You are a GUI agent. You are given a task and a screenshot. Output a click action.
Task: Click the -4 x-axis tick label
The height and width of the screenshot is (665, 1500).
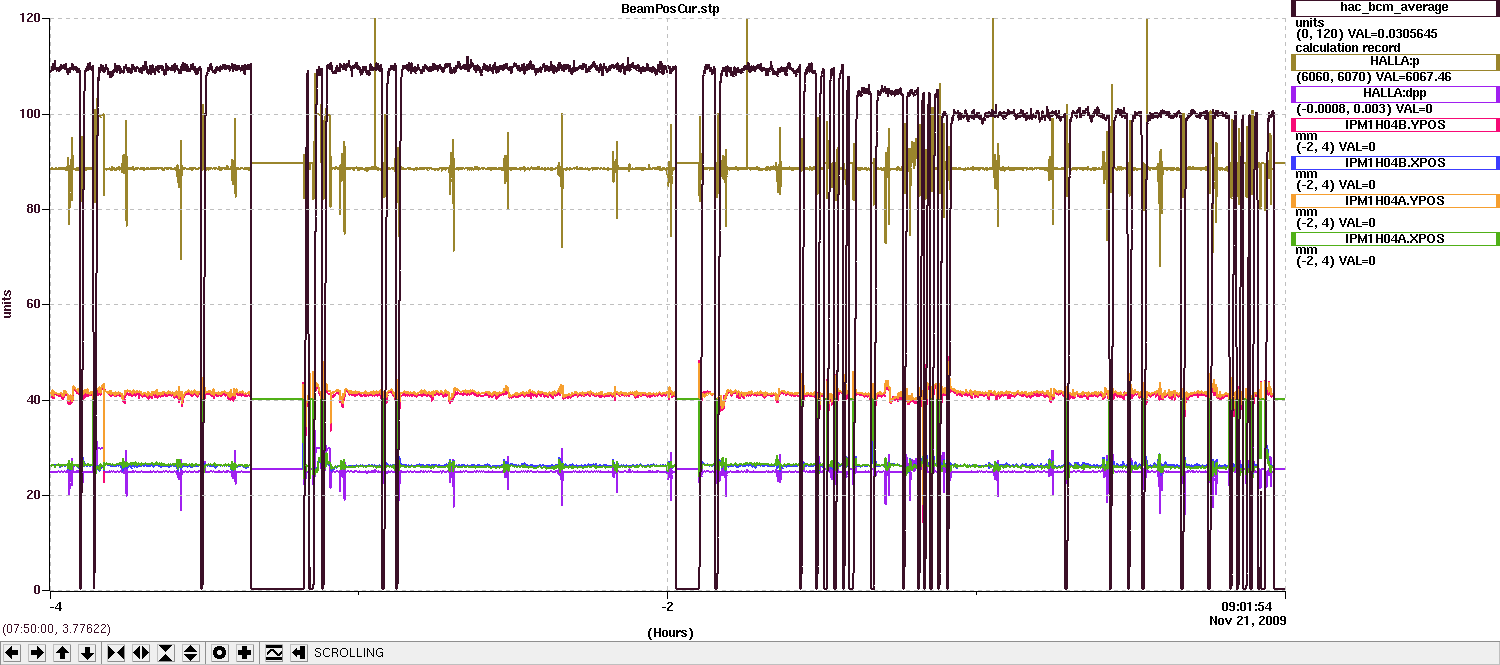[x=57, y=607]
